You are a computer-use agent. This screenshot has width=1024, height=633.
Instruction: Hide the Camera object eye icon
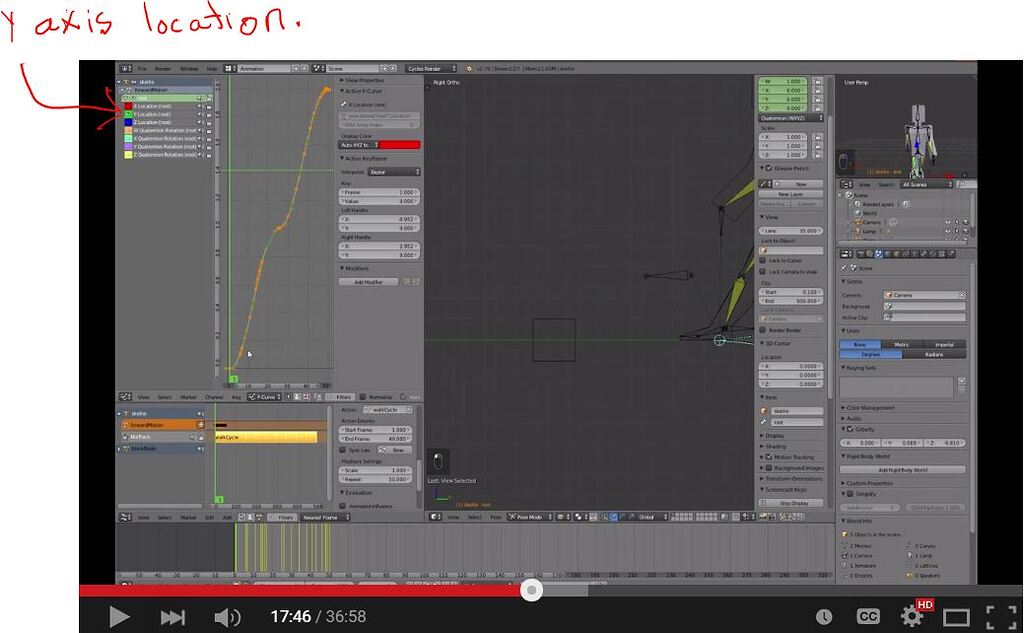pos(948,222)
